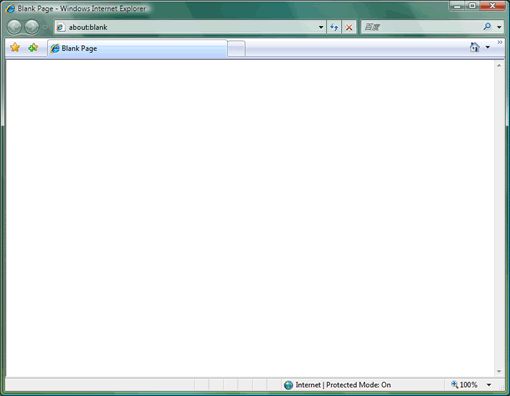This screenshot has width=510, height=396.
Task: Open the Home button dropdown arrow
Action: [x=488, y=47]
